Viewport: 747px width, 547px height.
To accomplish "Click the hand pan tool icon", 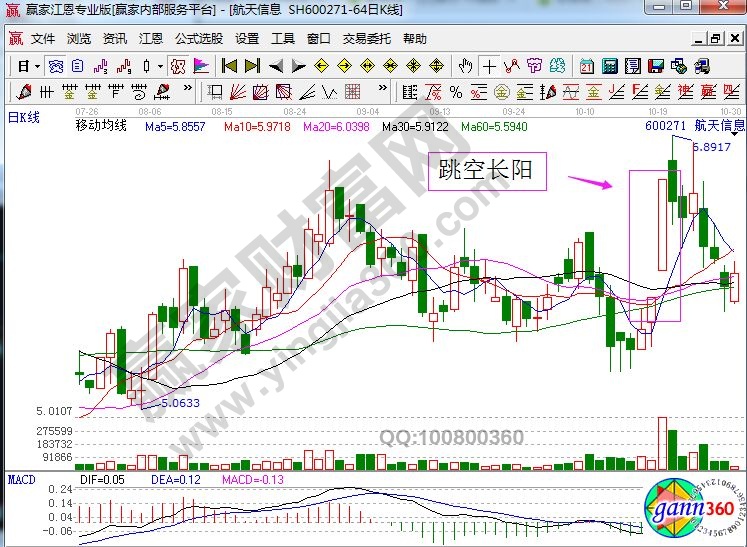I will pyautogui.click(x=465, y=66).
